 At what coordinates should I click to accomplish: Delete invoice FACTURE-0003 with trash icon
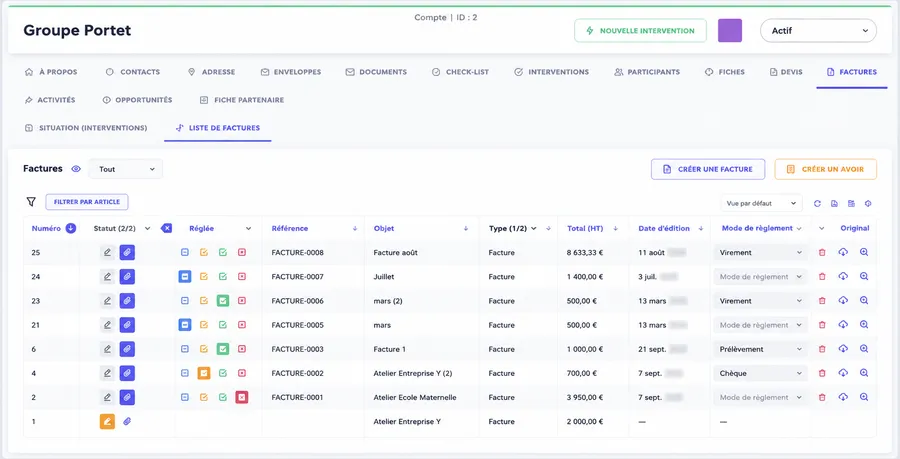pyautogui.click(x=822, y=349)
